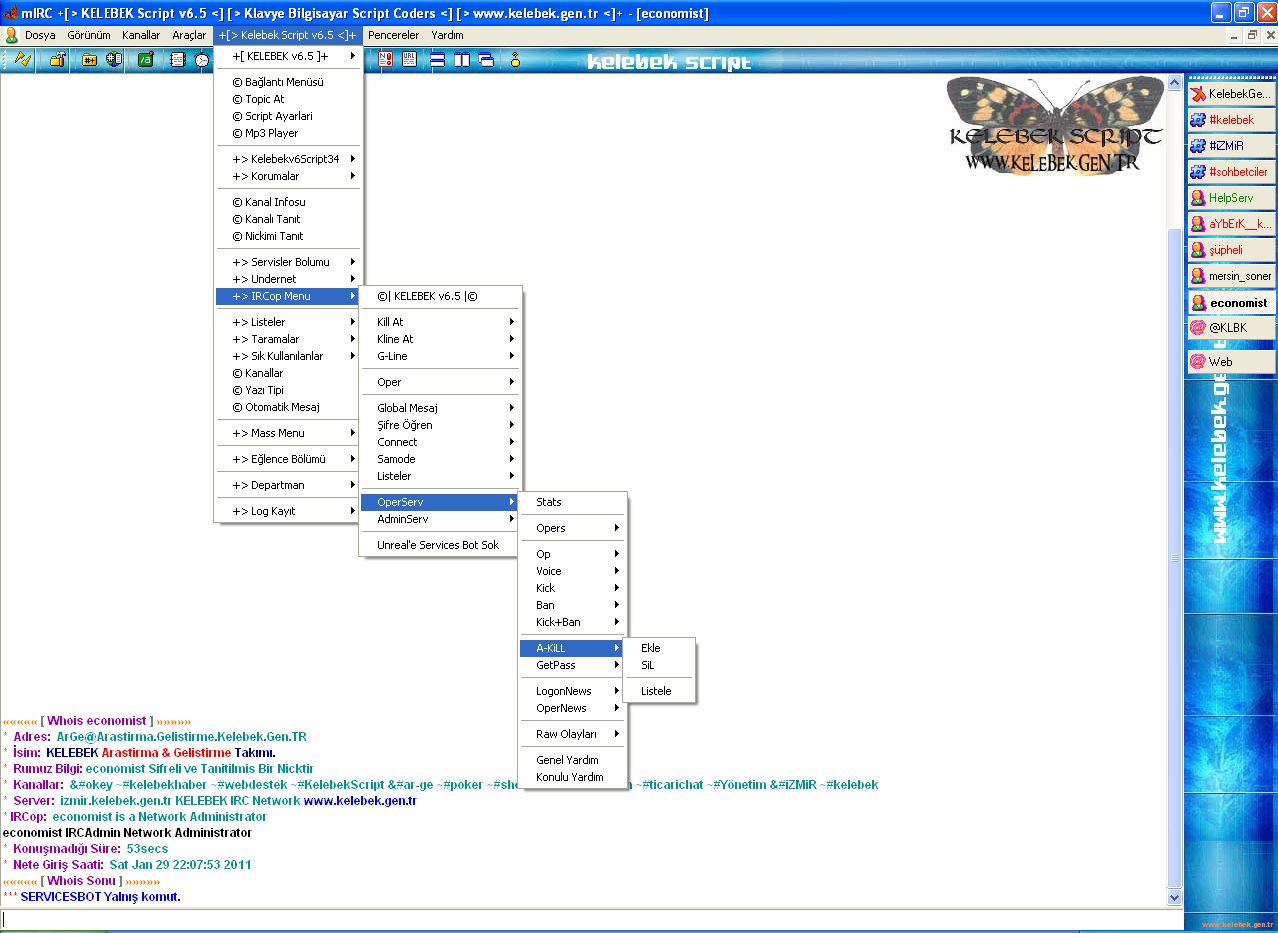
Task: Expand the G-Line submenu
Action: tap(441, 356)
